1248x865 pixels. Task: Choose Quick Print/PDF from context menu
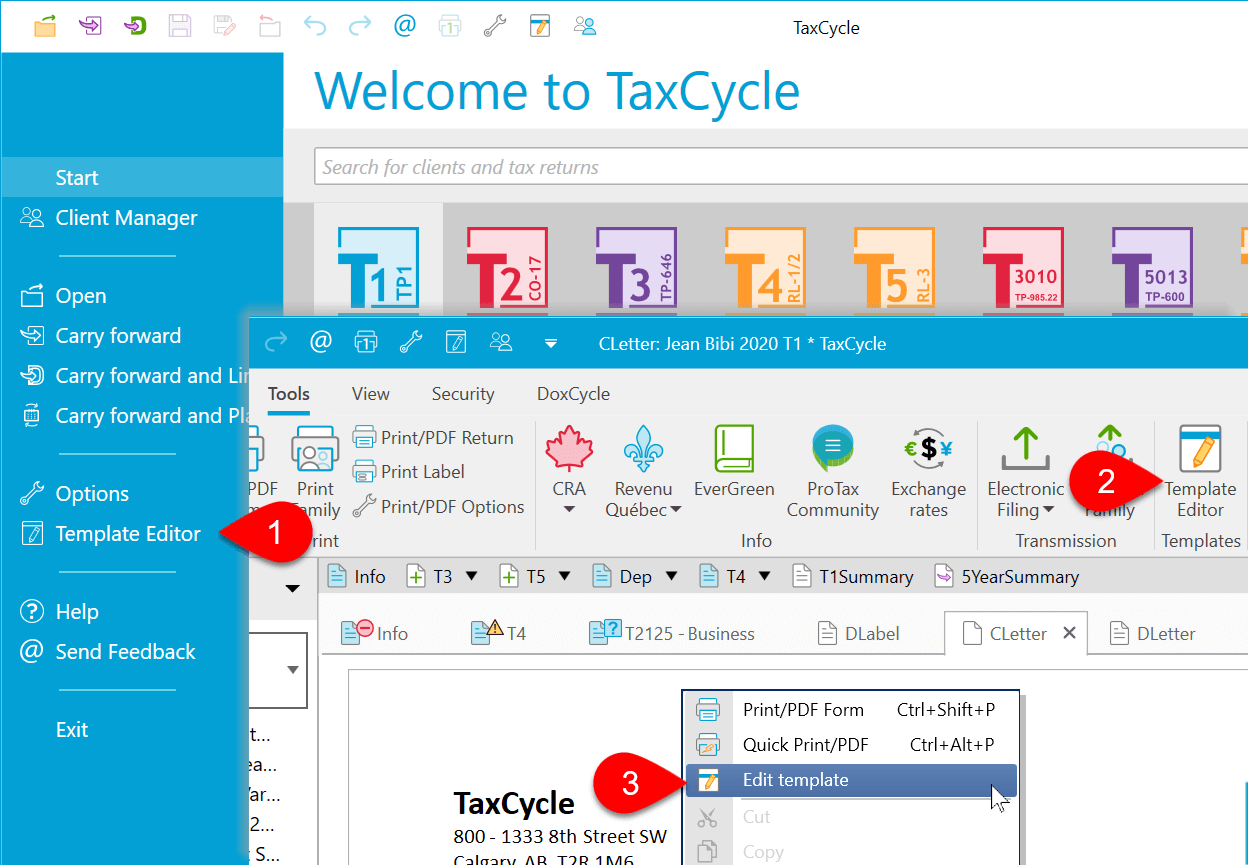[x=850, y=745]
